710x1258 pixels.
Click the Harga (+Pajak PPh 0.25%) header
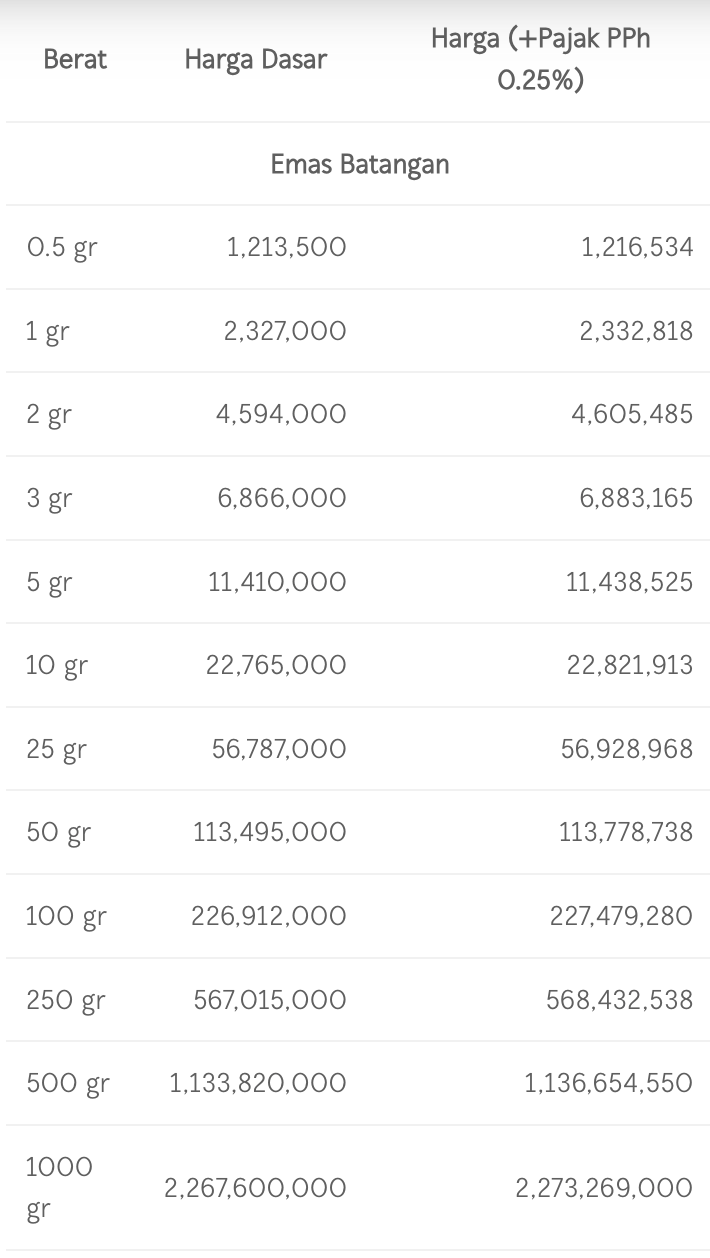540,59
